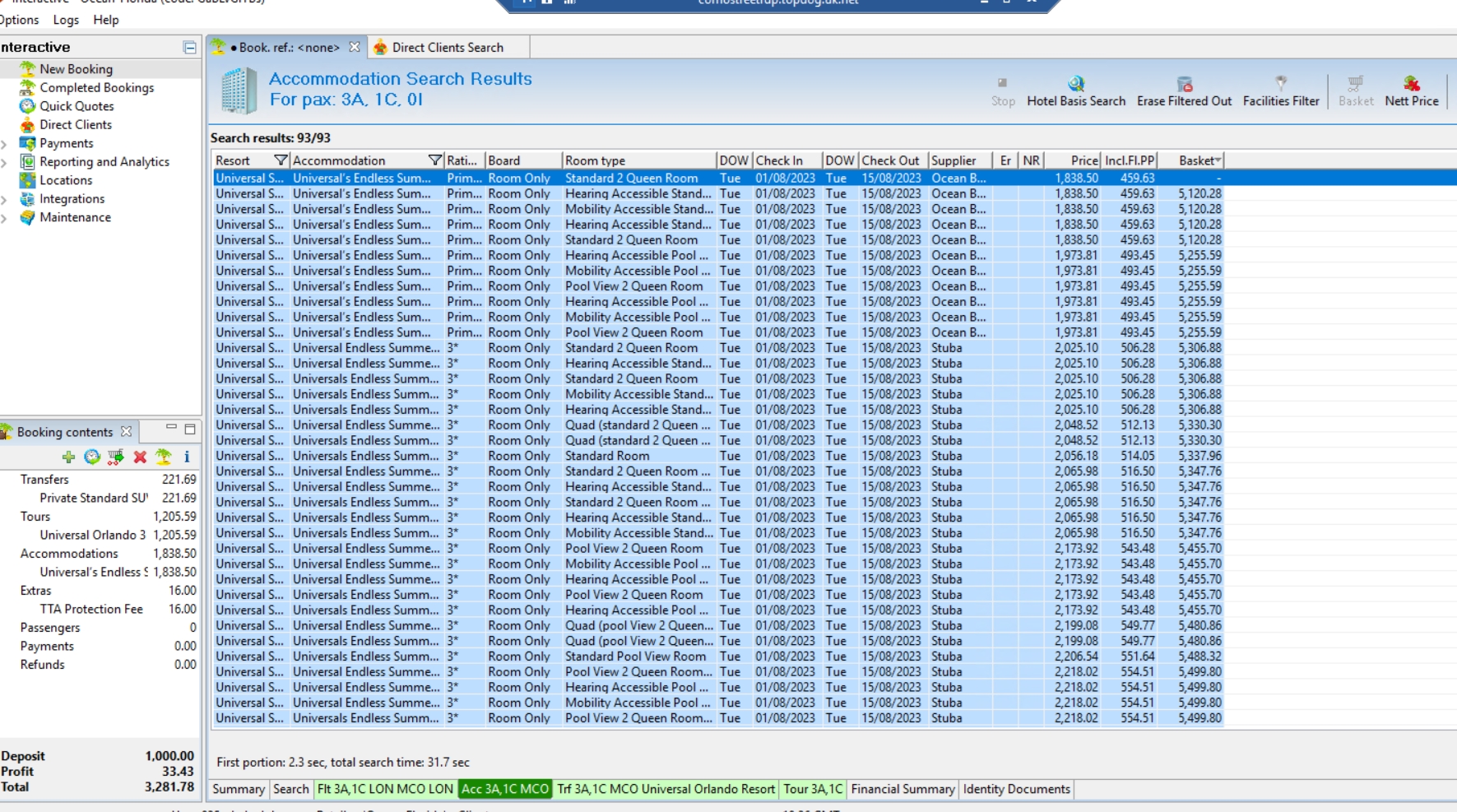Select the 'Standard Pool View Room' result row
The width and height of the screenshot is (1457, 812).
tap(718, 657)
